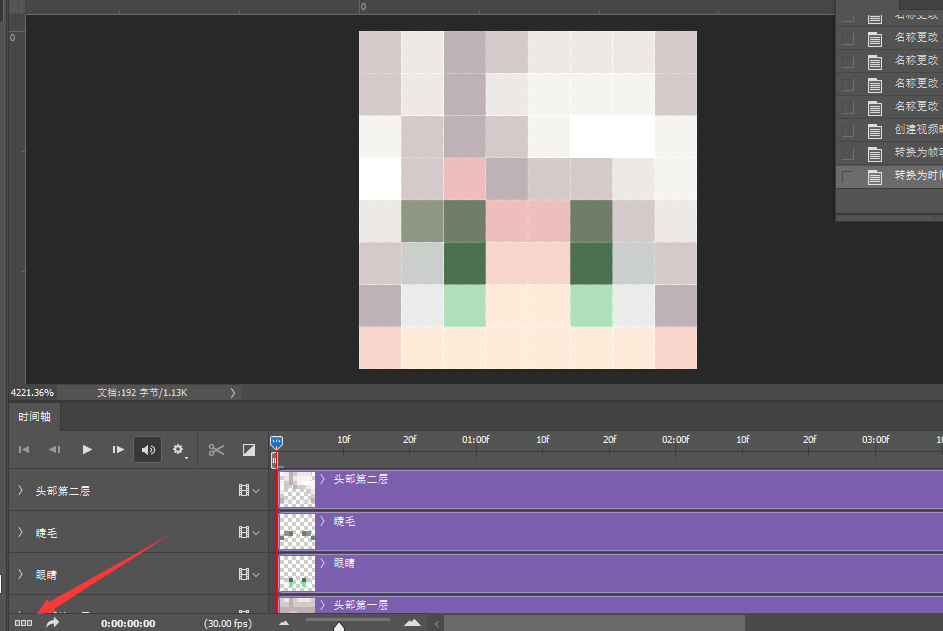Select highlighted 转换为时间 history state text
This screenshot has width=943, height=631.
(918, 175)
